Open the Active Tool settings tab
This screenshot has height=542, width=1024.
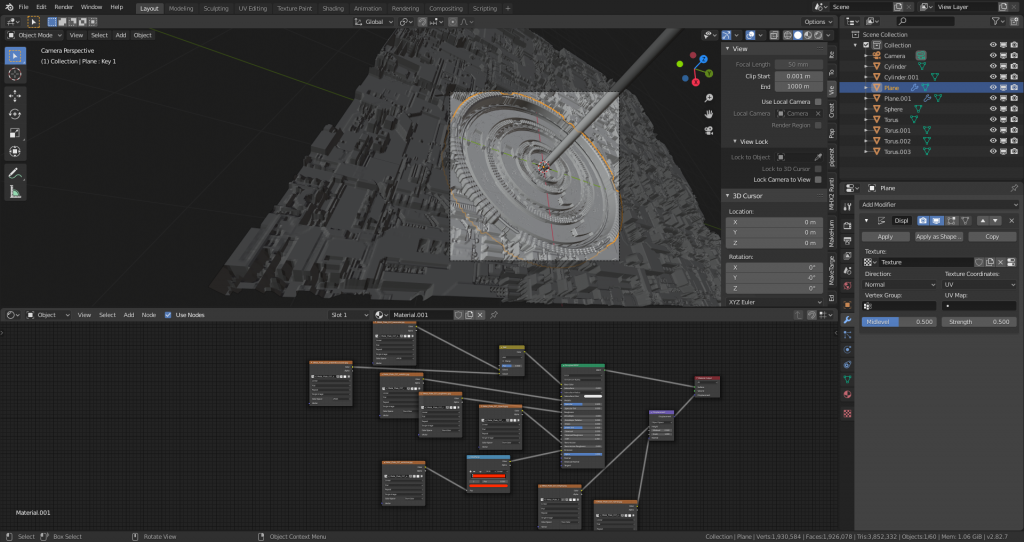point(847,206)
